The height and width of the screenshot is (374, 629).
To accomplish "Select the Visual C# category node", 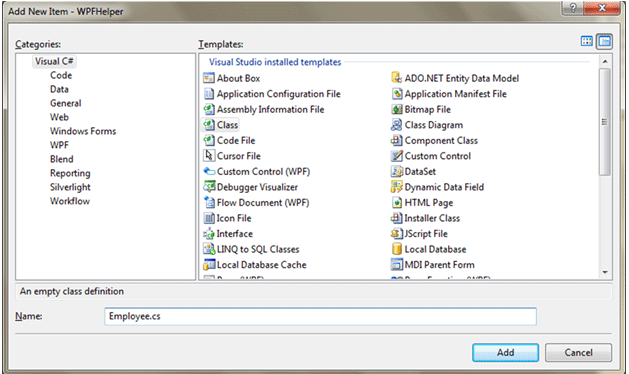I will (x=54, y=61).
